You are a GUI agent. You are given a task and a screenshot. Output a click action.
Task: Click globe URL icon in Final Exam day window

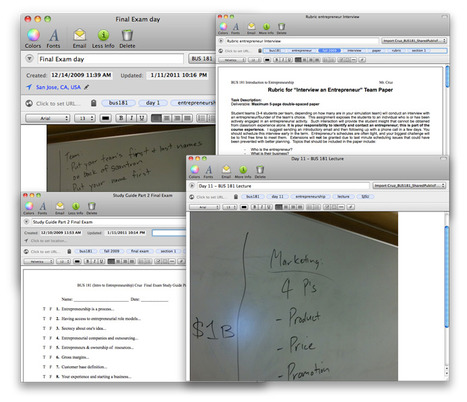tap(29, 103)
